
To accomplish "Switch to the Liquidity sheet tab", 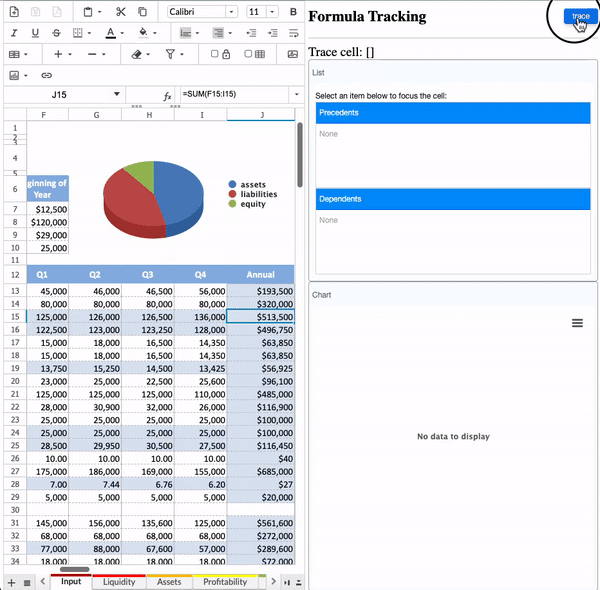I will coord(119,582).
